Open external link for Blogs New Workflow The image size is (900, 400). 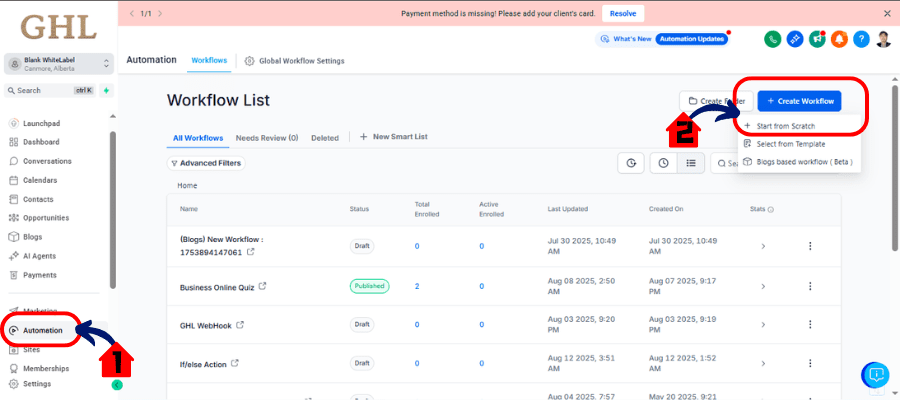[250, 252]
